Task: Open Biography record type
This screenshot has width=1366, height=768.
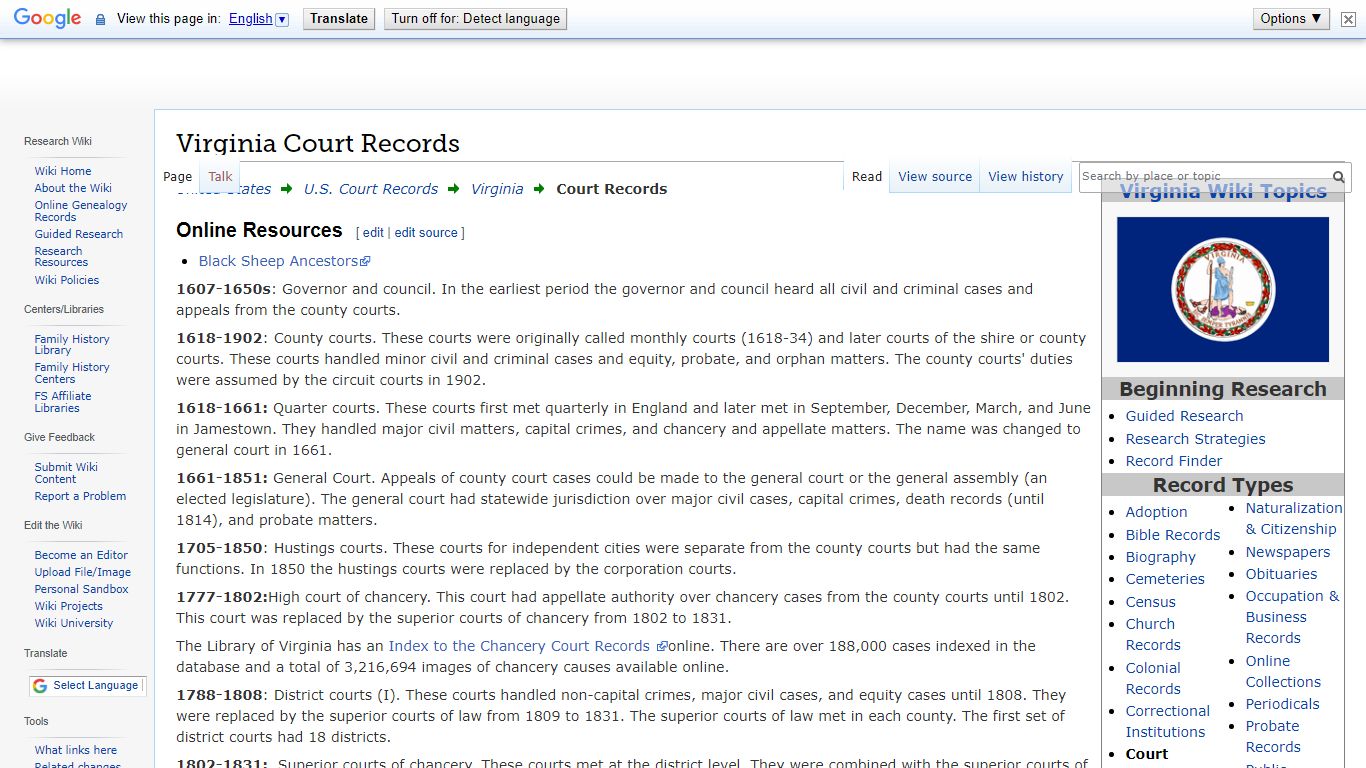Action: point(1160,557)
